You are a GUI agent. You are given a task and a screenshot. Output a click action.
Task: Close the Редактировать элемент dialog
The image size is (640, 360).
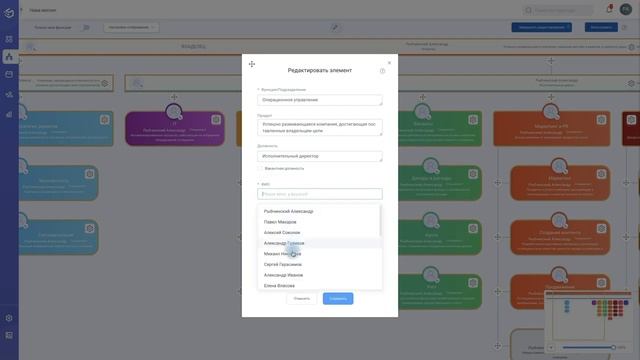click(x=389, y=63)
